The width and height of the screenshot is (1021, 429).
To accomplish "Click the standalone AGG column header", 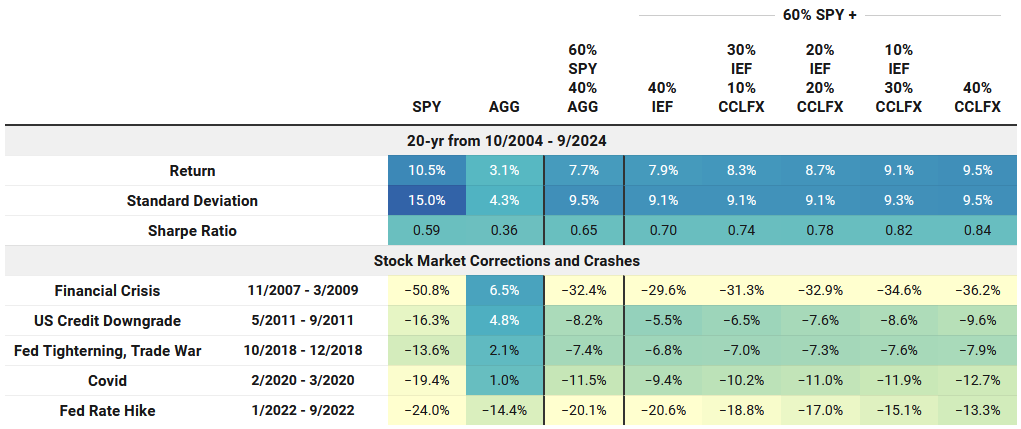I will pos(504,106).
